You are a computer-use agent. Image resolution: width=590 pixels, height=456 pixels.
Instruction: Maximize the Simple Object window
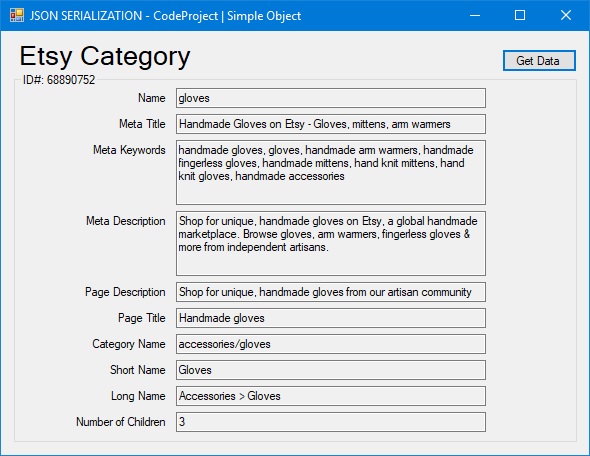[520, 15]
